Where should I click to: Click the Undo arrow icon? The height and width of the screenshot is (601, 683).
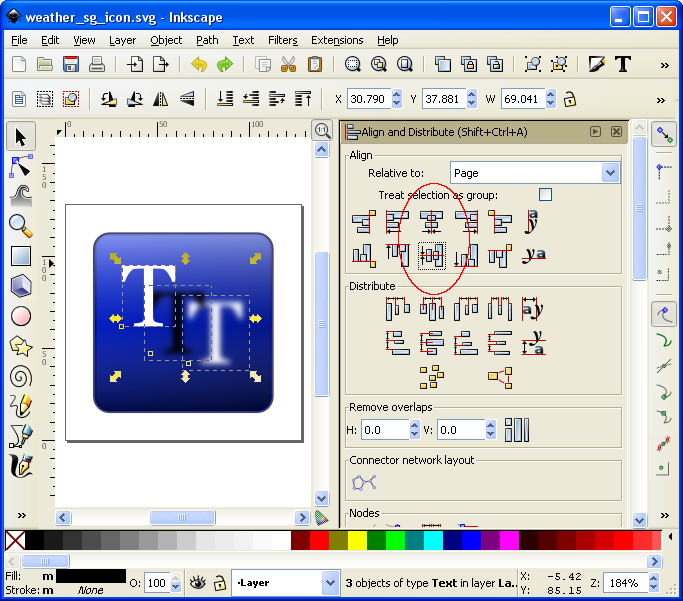(x=199, y=64)
